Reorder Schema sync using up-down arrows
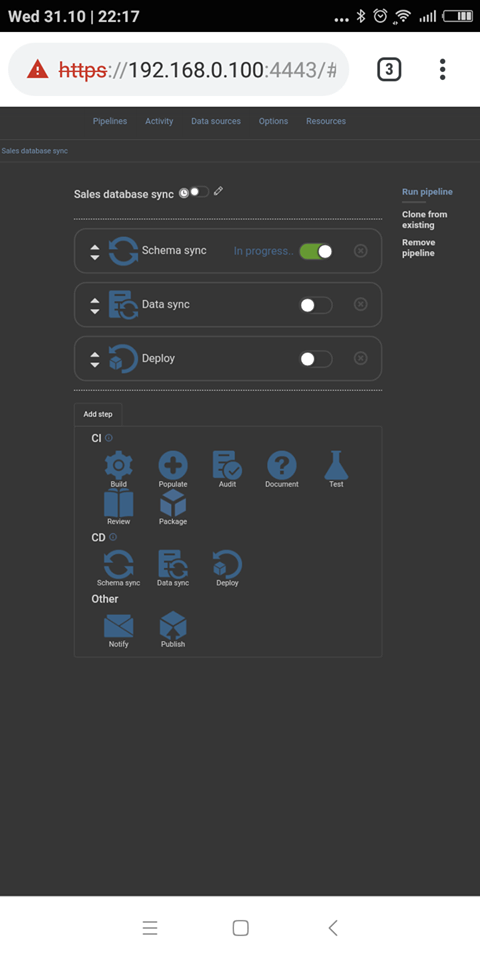480x960 pixels. tap(94, 252)
